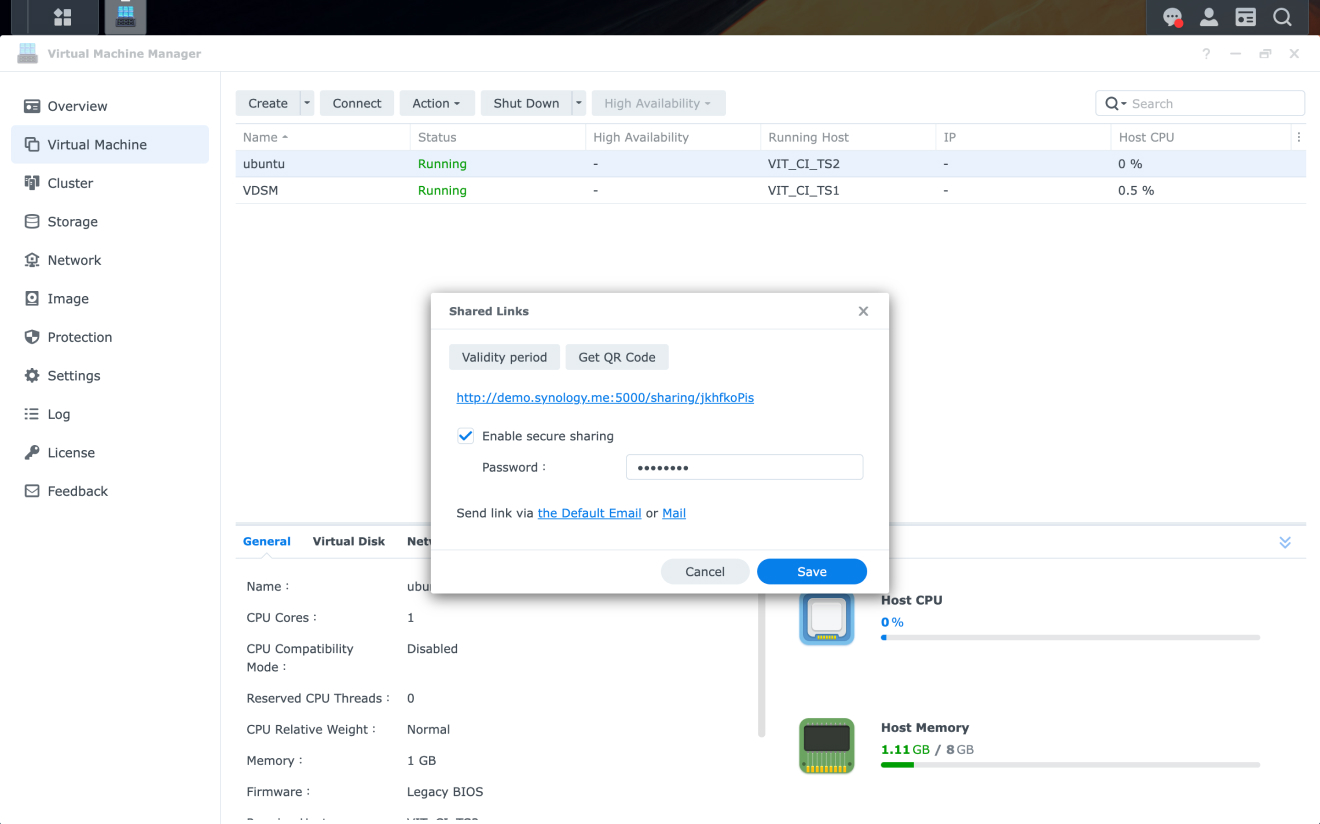
Task: Expand the Create button dropdown arrow
Action: (307, 103)
